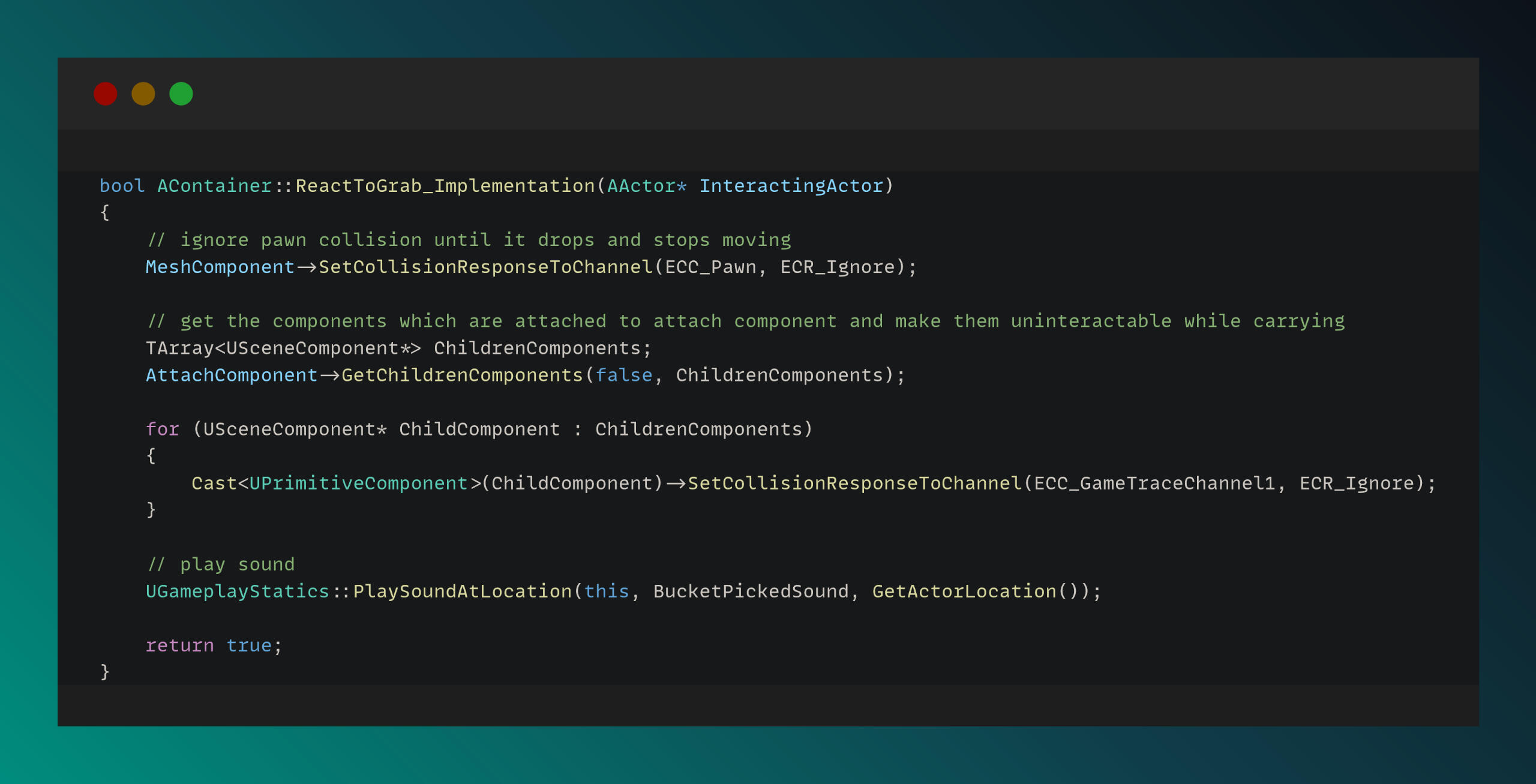Click the green maximize dot

pos(181,94)
